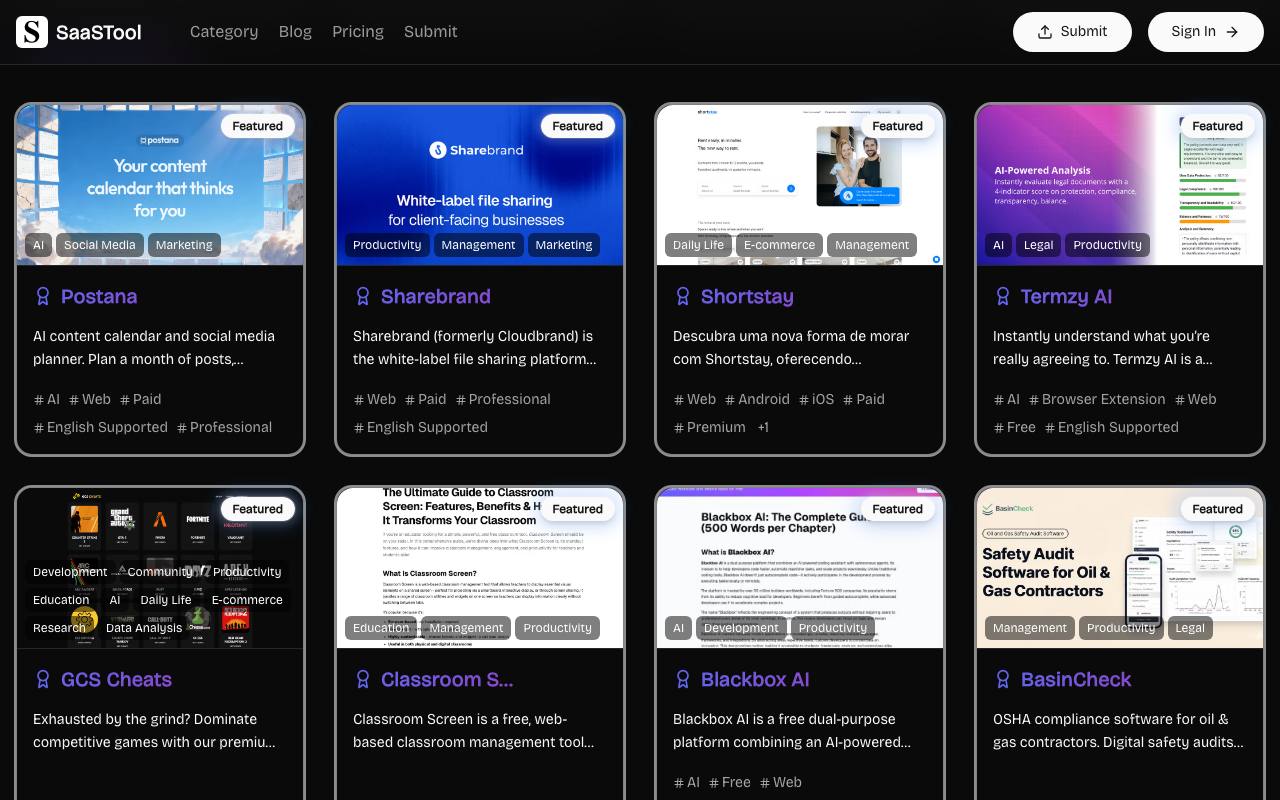Click the award icon beside Termzy AI
The width and height of the screenshot is (1280, 800).
[x=1003, y=296]
